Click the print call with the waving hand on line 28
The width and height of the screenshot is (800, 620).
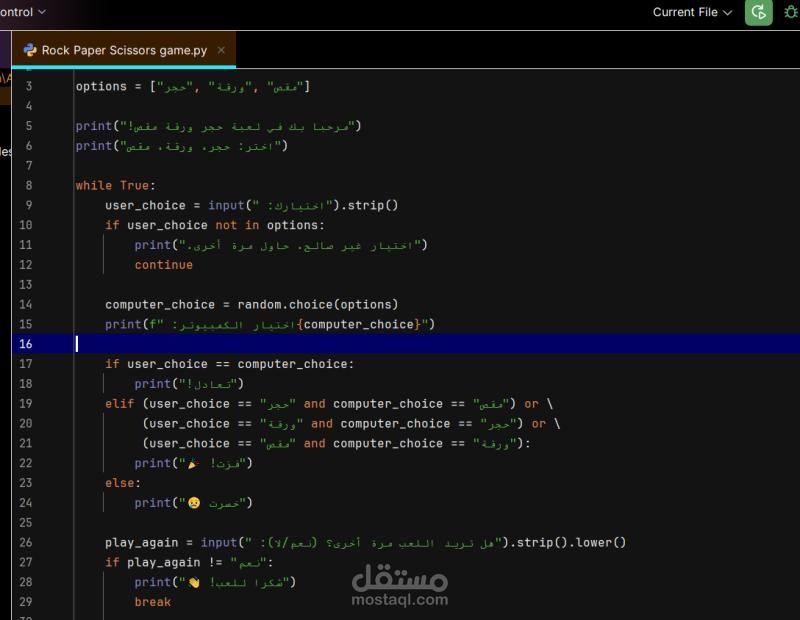point(215,582)
